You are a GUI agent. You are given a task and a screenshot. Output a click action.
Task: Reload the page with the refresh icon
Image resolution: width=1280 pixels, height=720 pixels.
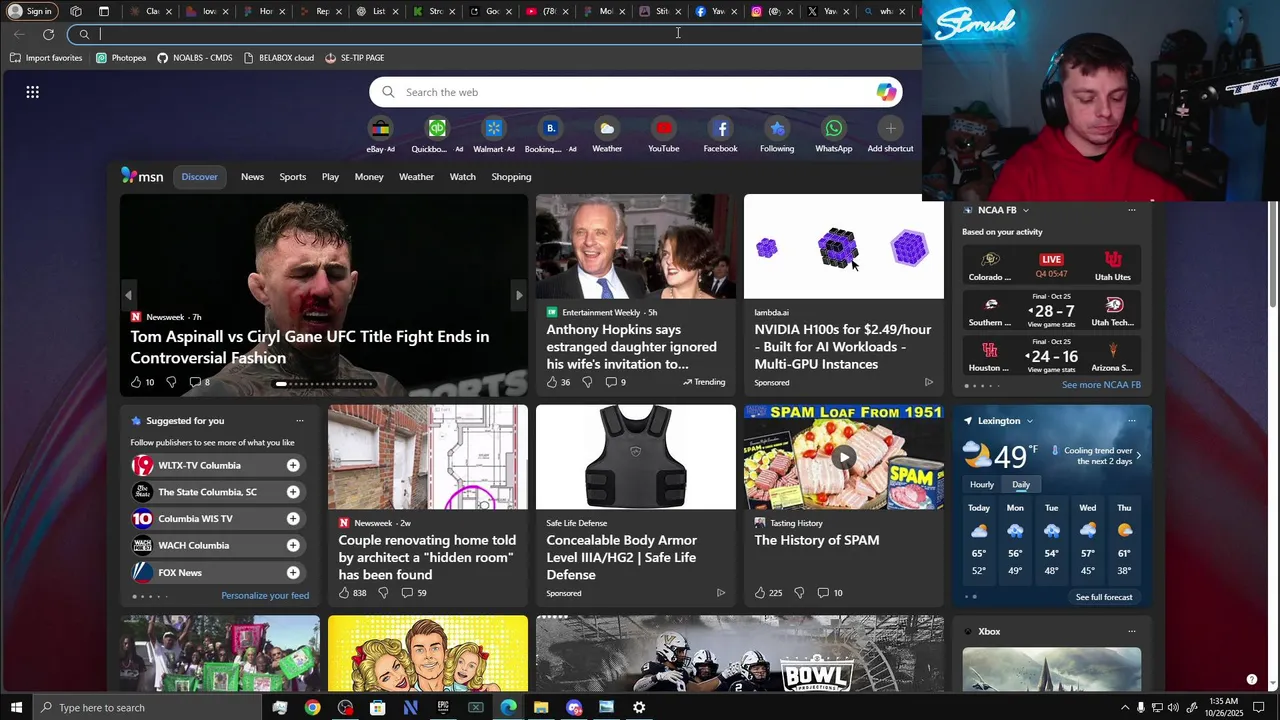(x=48, y=34)
